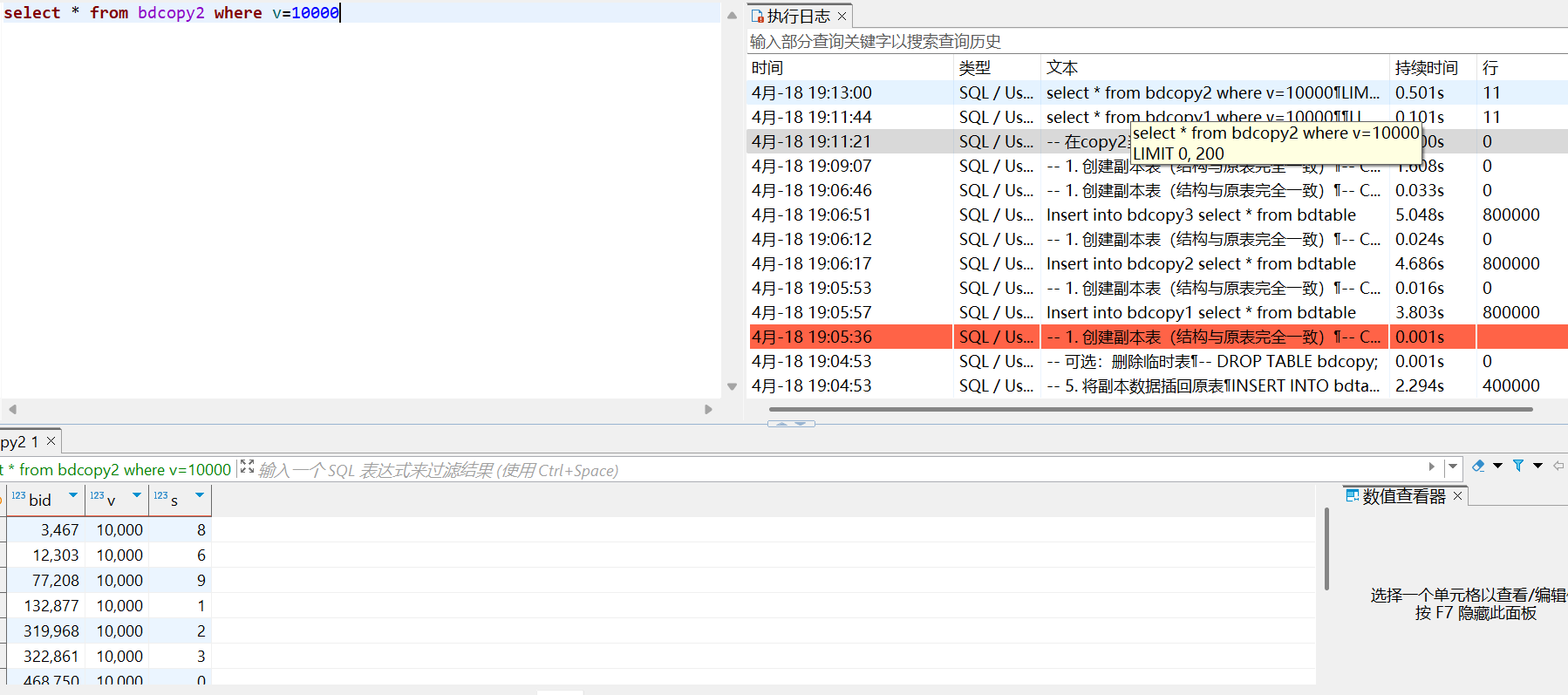
Task: Click the panel collapse handle below log
Action: pos(791,424)
